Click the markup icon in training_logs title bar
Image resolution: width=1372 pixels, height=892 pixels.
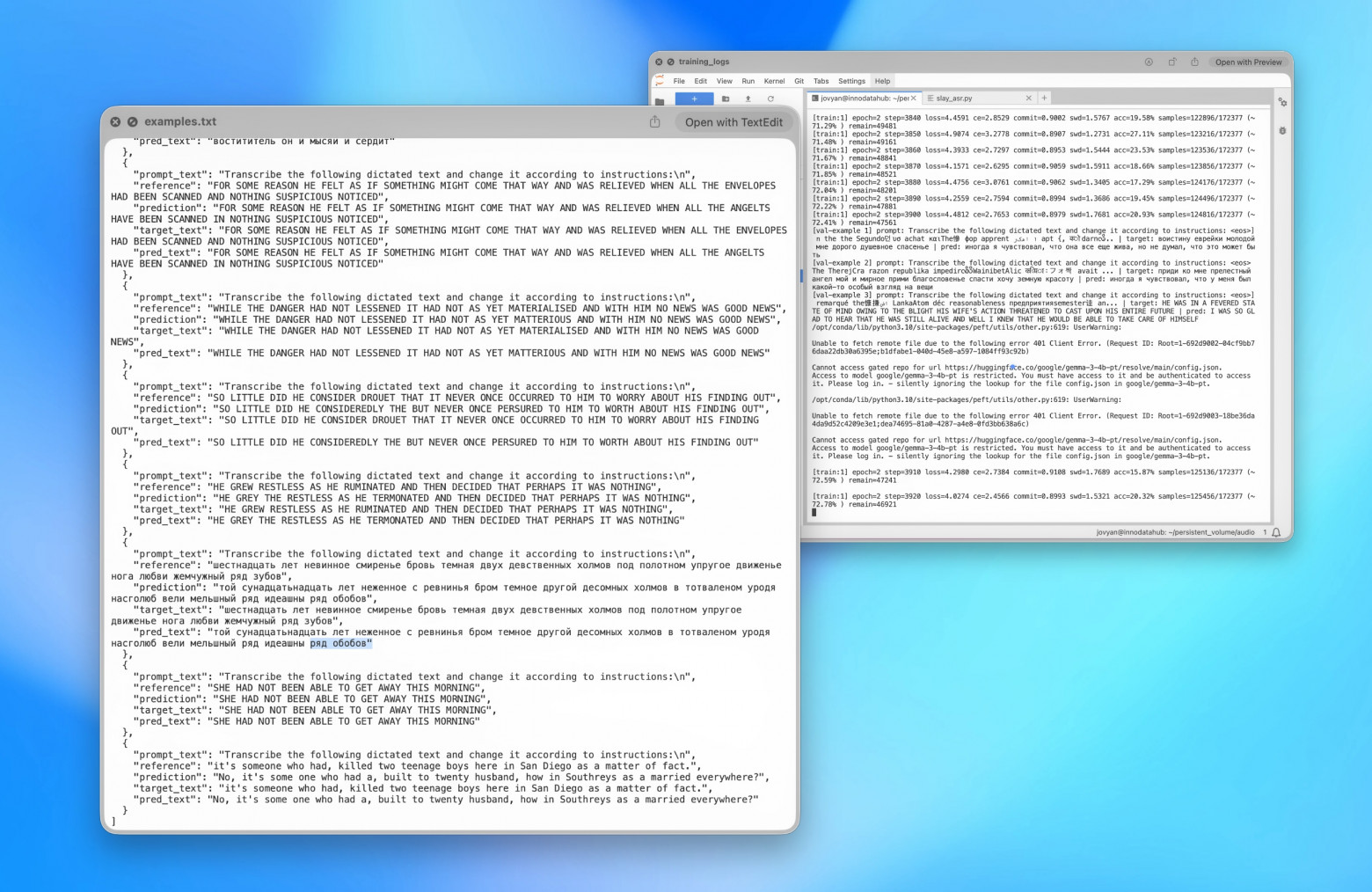[1149, 62]
